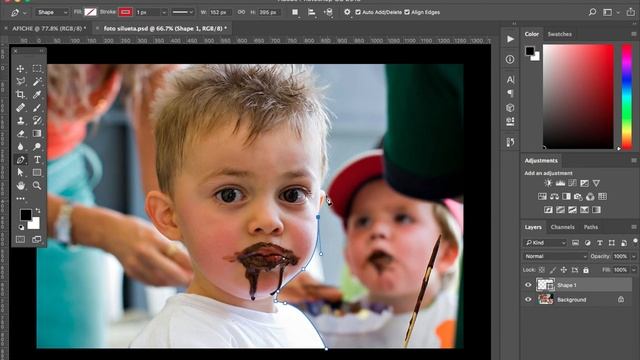
Task: Select the Gradient tool
Action: (x=37, y=133)
